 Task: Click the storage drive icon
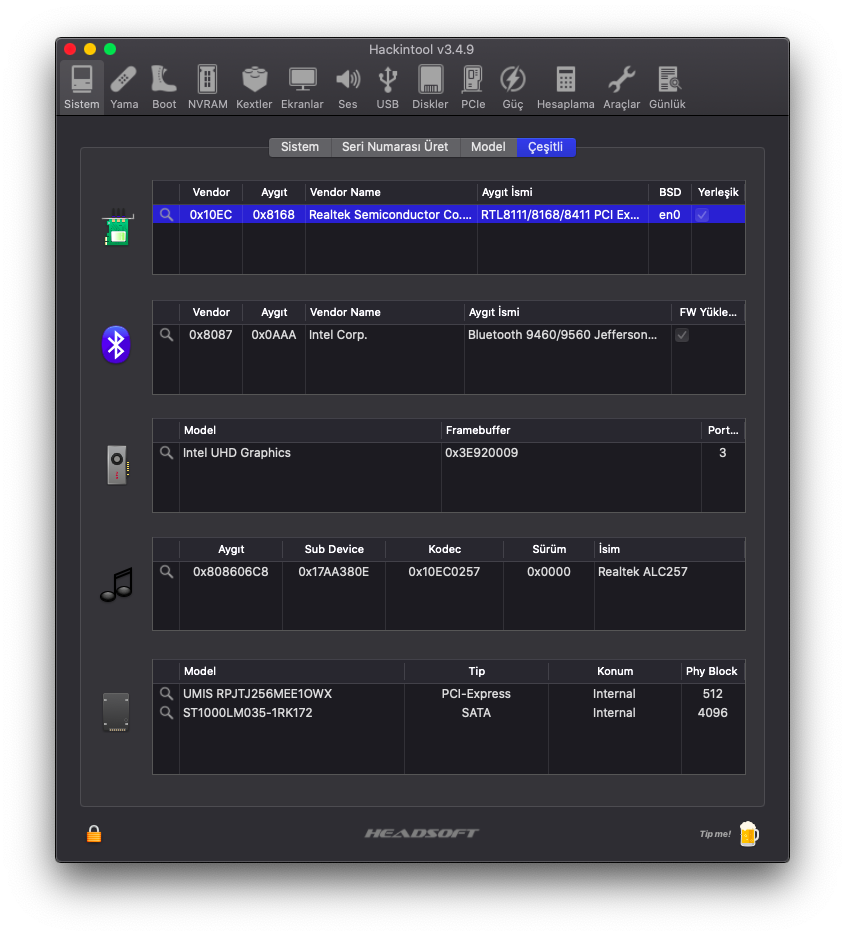click(116, 712)
